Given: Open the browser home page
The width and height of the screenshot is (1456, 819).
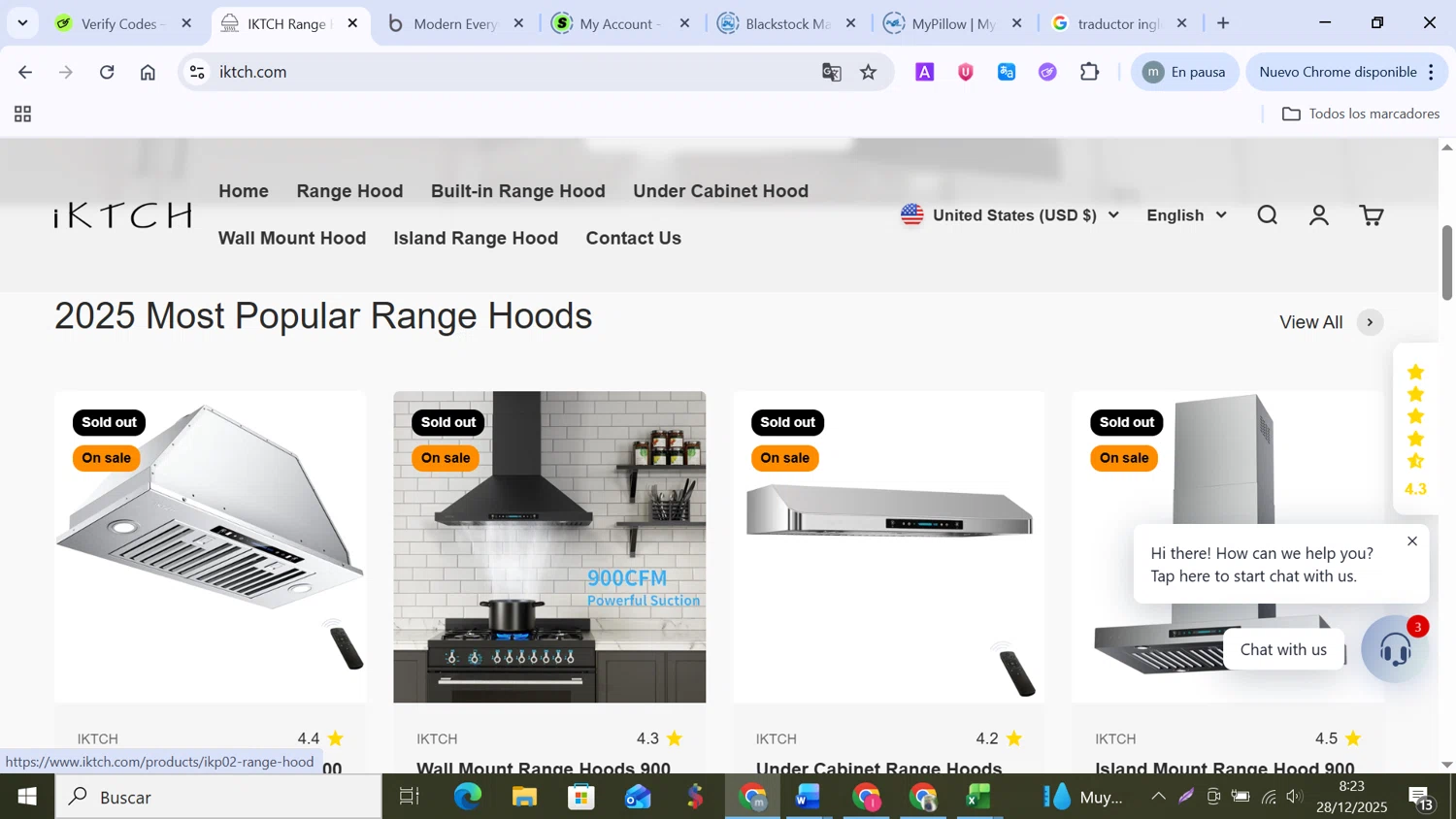Looking at the screenshot, I should (x=148, y=72).
